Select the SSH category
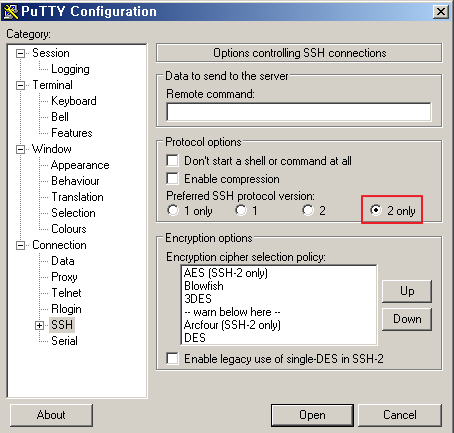Screen dimensions: 454x433 tap(62, 325)
